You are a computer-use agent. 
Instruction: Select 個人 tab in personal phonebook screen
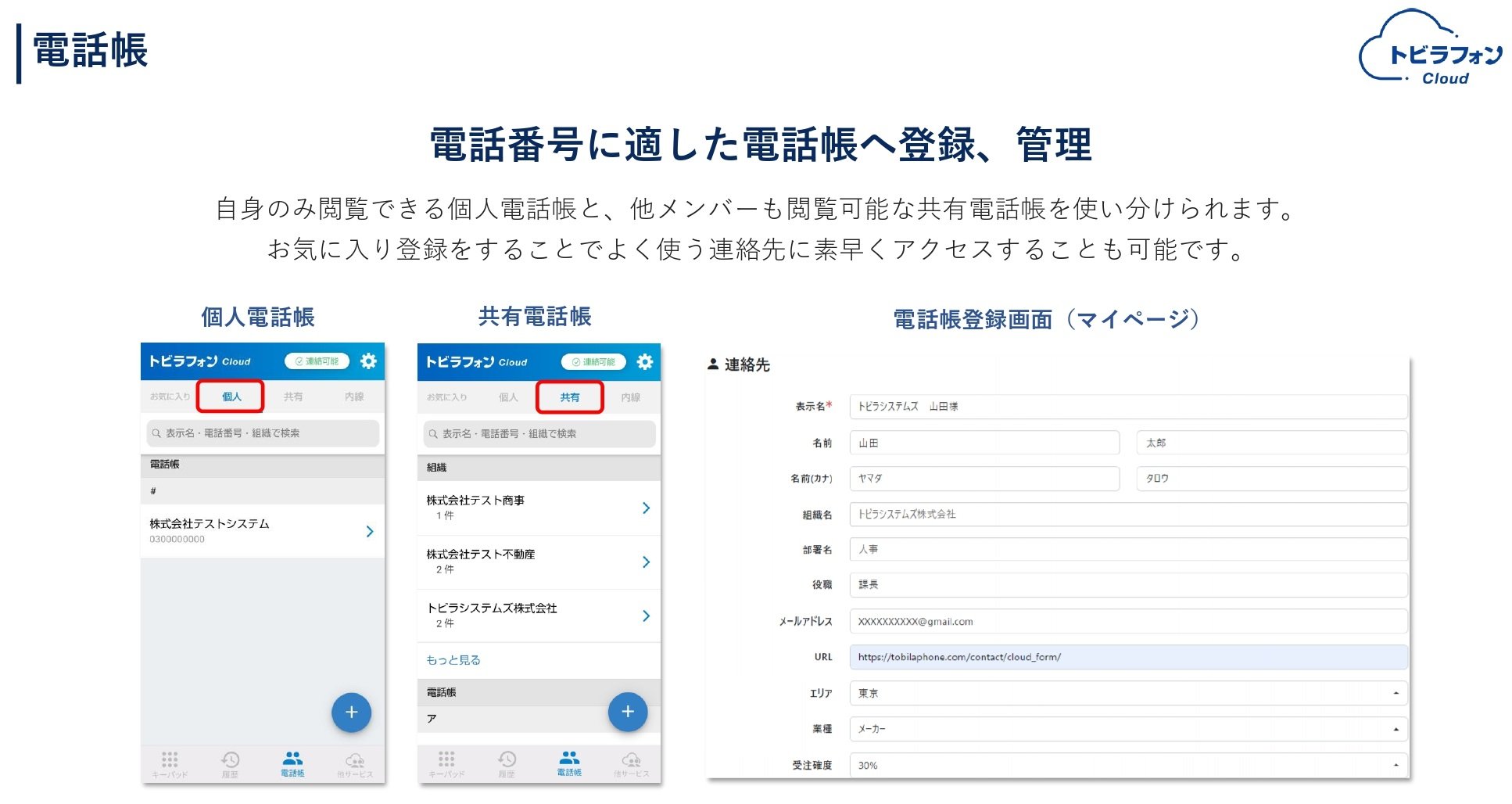(231, 397)
